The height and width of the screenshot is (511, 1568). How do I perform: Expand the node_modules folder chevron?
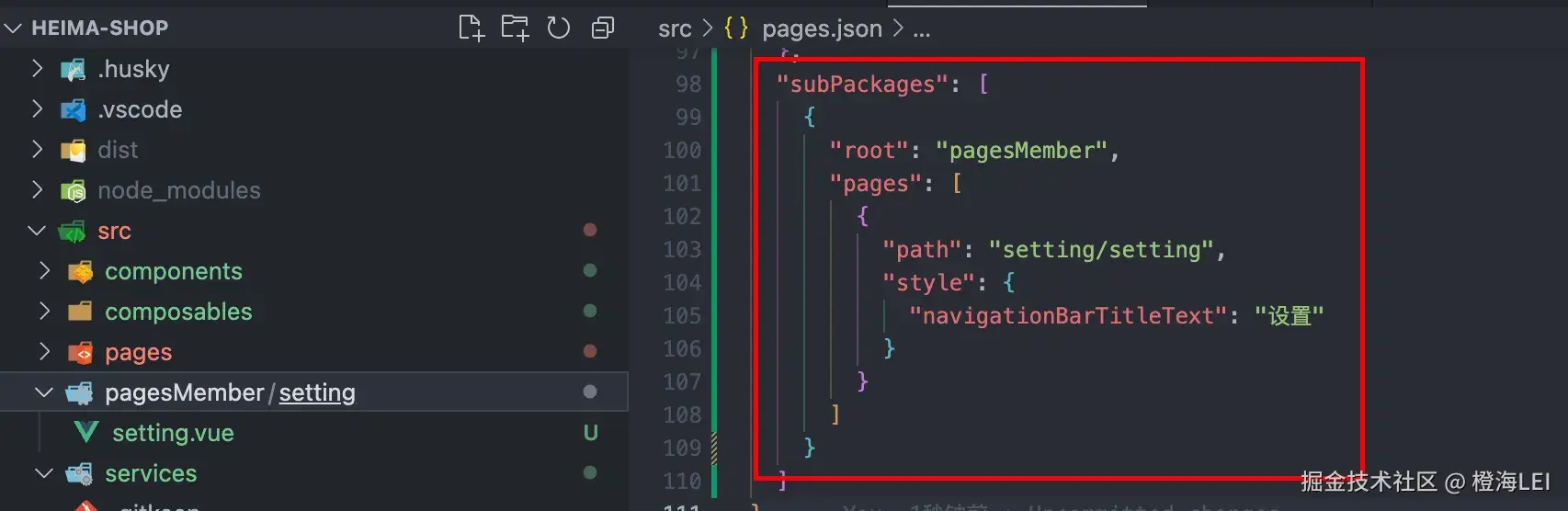click(x=37, y=190)
